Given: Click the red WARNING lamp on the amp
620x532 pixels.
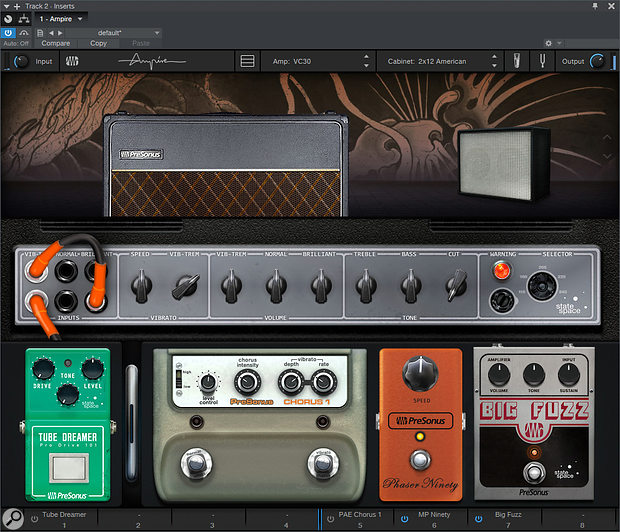Looking at the screenshot, I should pos(502,271).
